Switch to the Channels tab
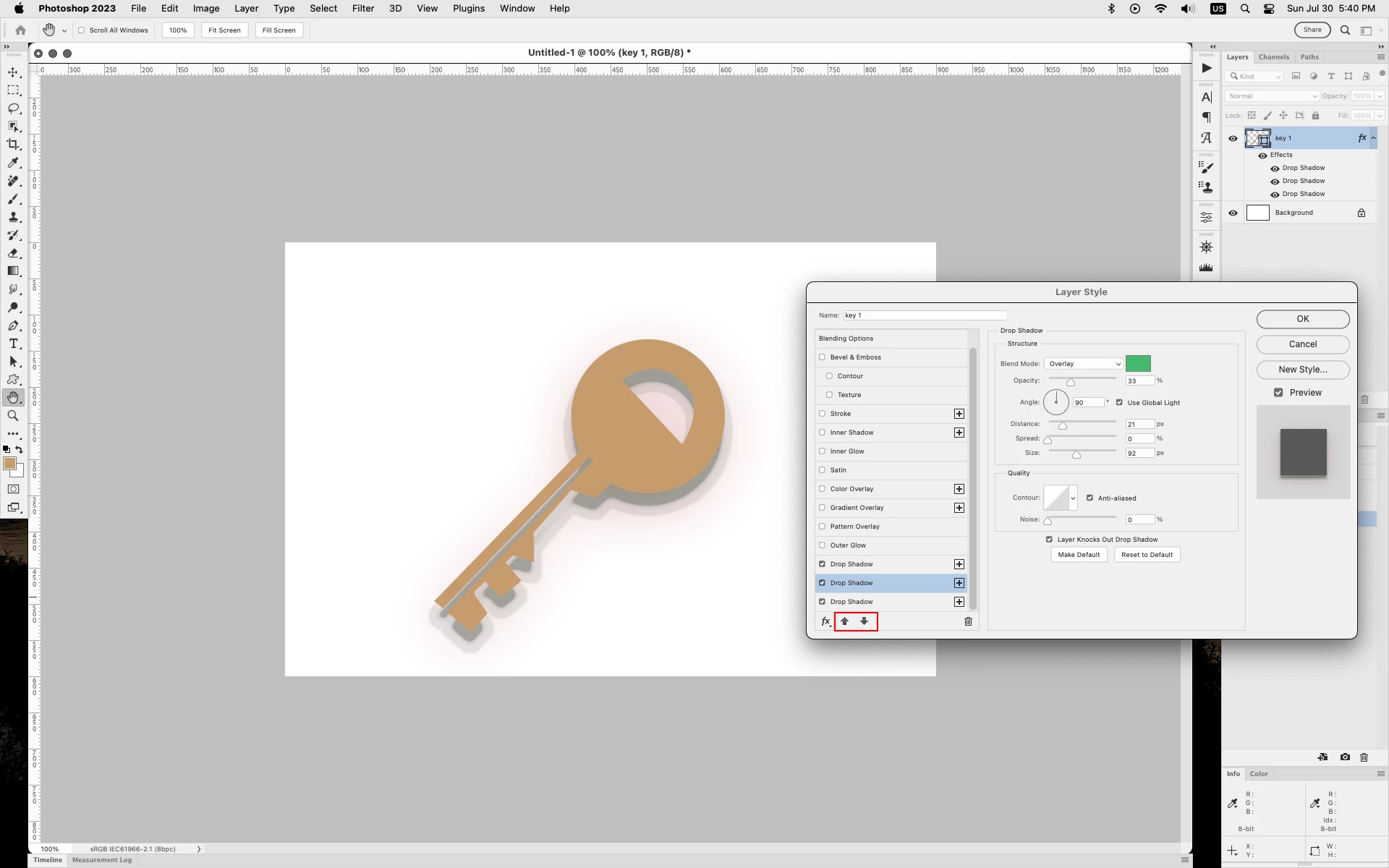Image resolution: width=1389 pixels, height=868 pixels. (x=1273, y=57)
